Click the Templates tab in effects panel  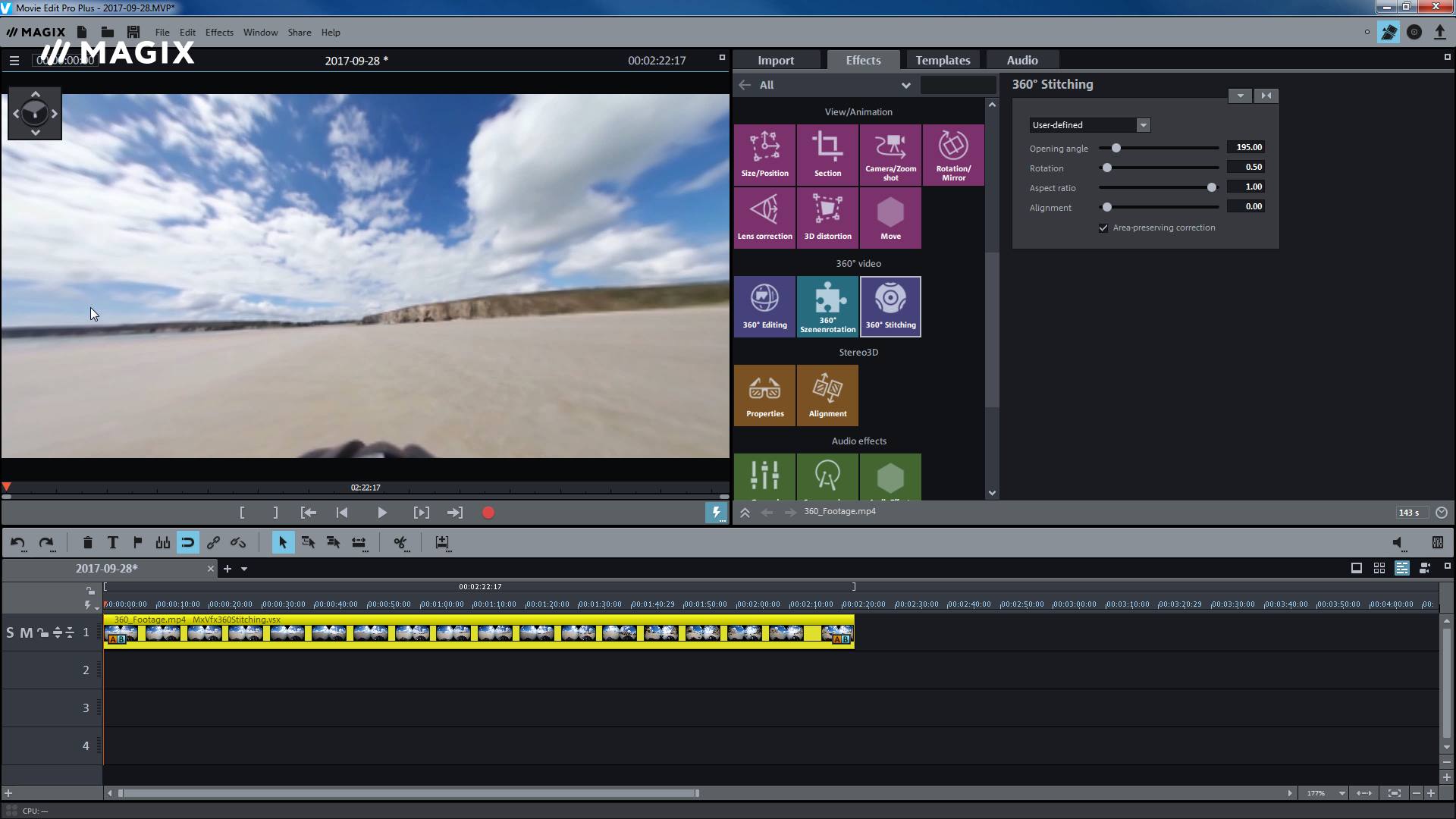click(x=942, y=60)
